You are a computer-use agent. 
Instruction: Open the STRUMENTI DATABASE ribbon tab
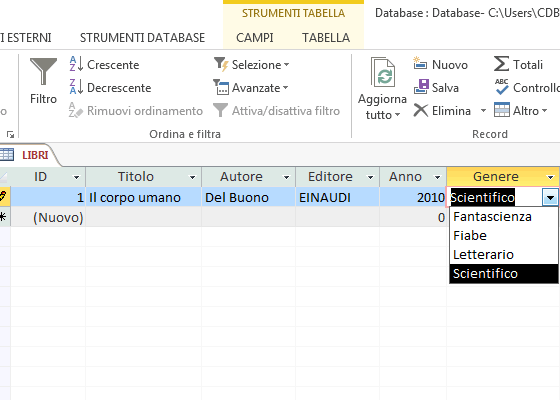[142, 38]
